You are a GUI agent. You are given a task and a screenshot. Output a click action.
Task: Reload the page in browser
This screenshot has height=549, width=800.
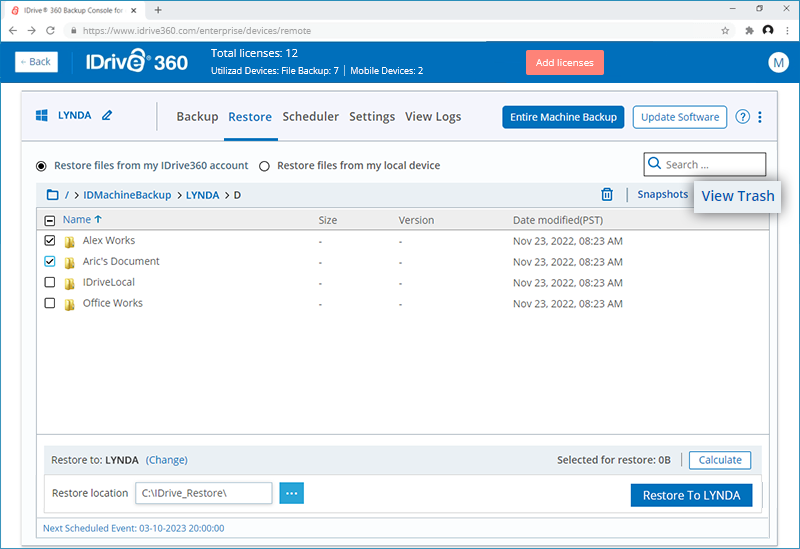coord(50,31)
